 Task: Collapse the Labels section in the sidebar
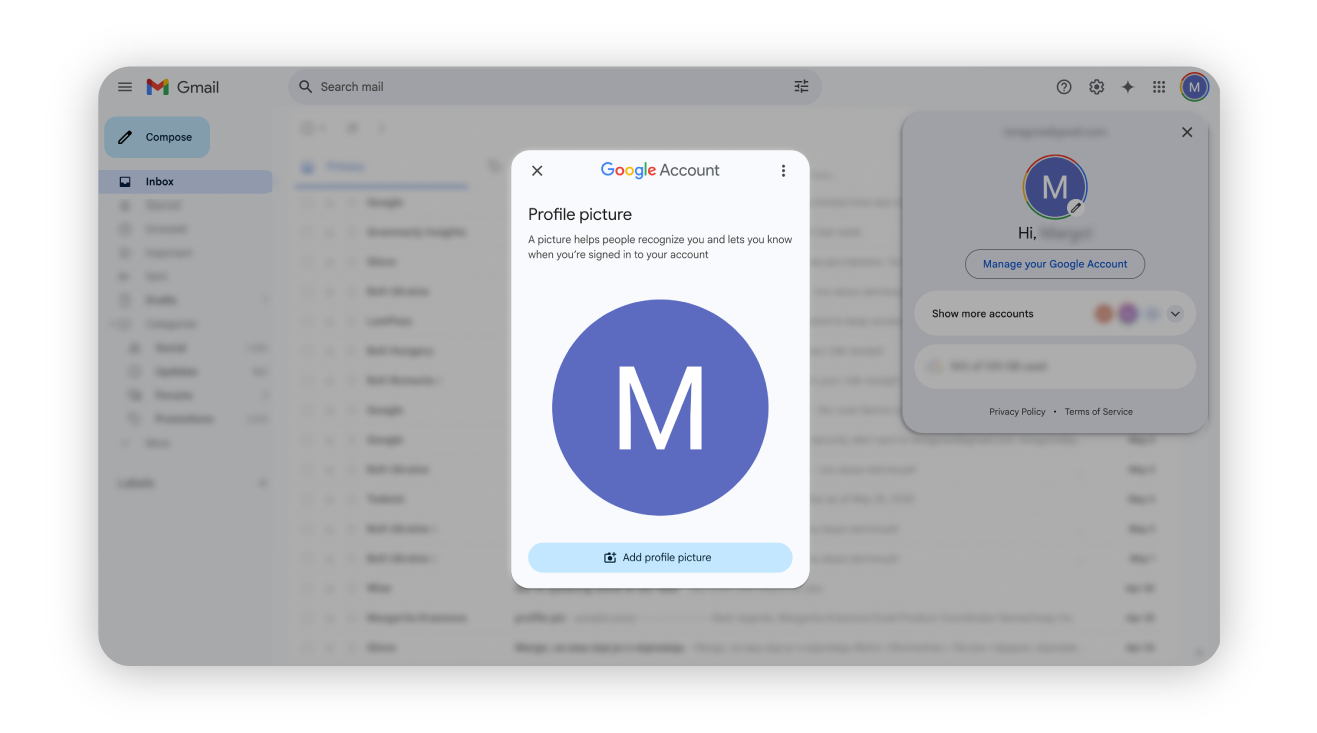pos(263,482)
